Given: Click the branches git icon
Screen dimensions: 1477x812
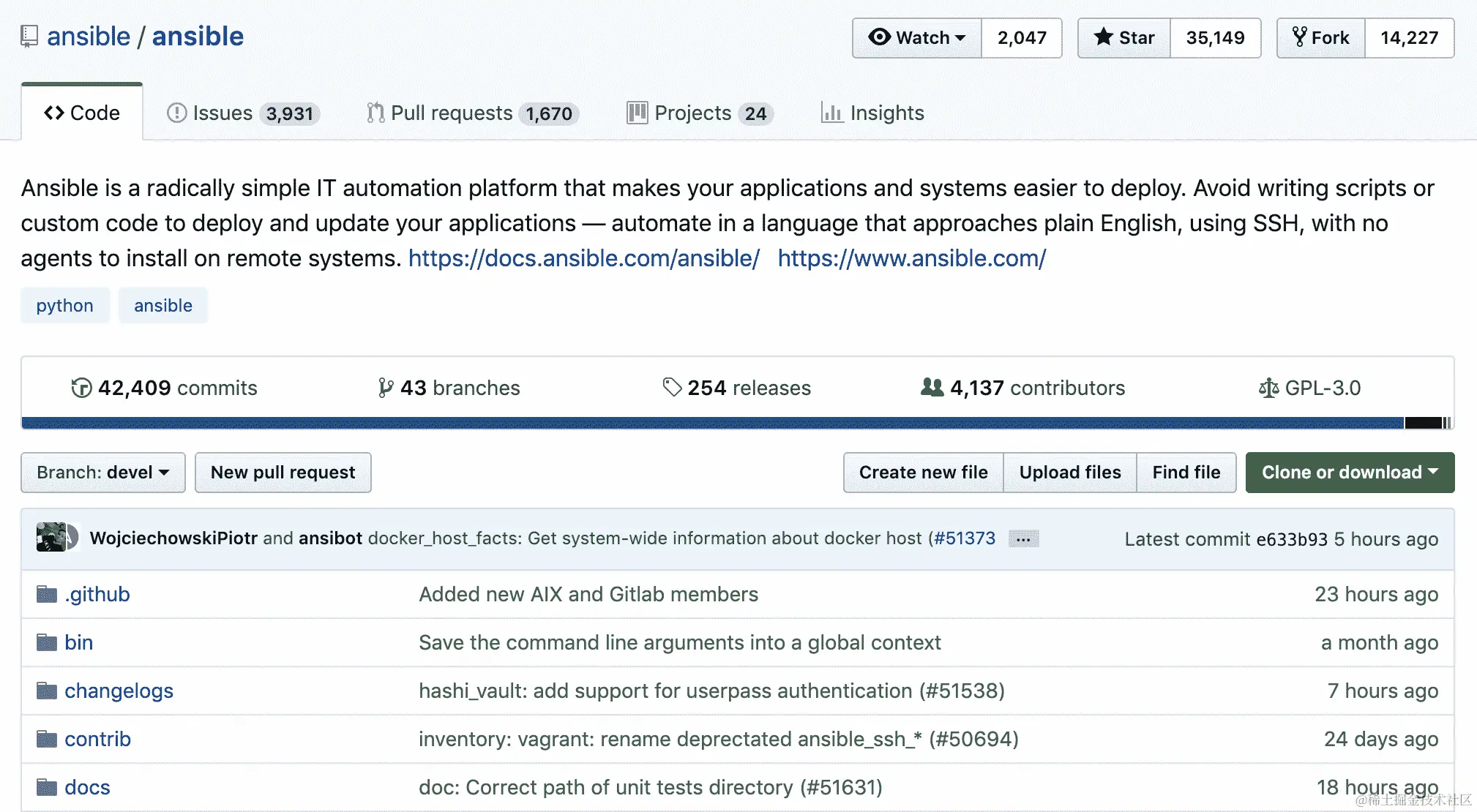Looking at the screenshot, I should point(386,388).
